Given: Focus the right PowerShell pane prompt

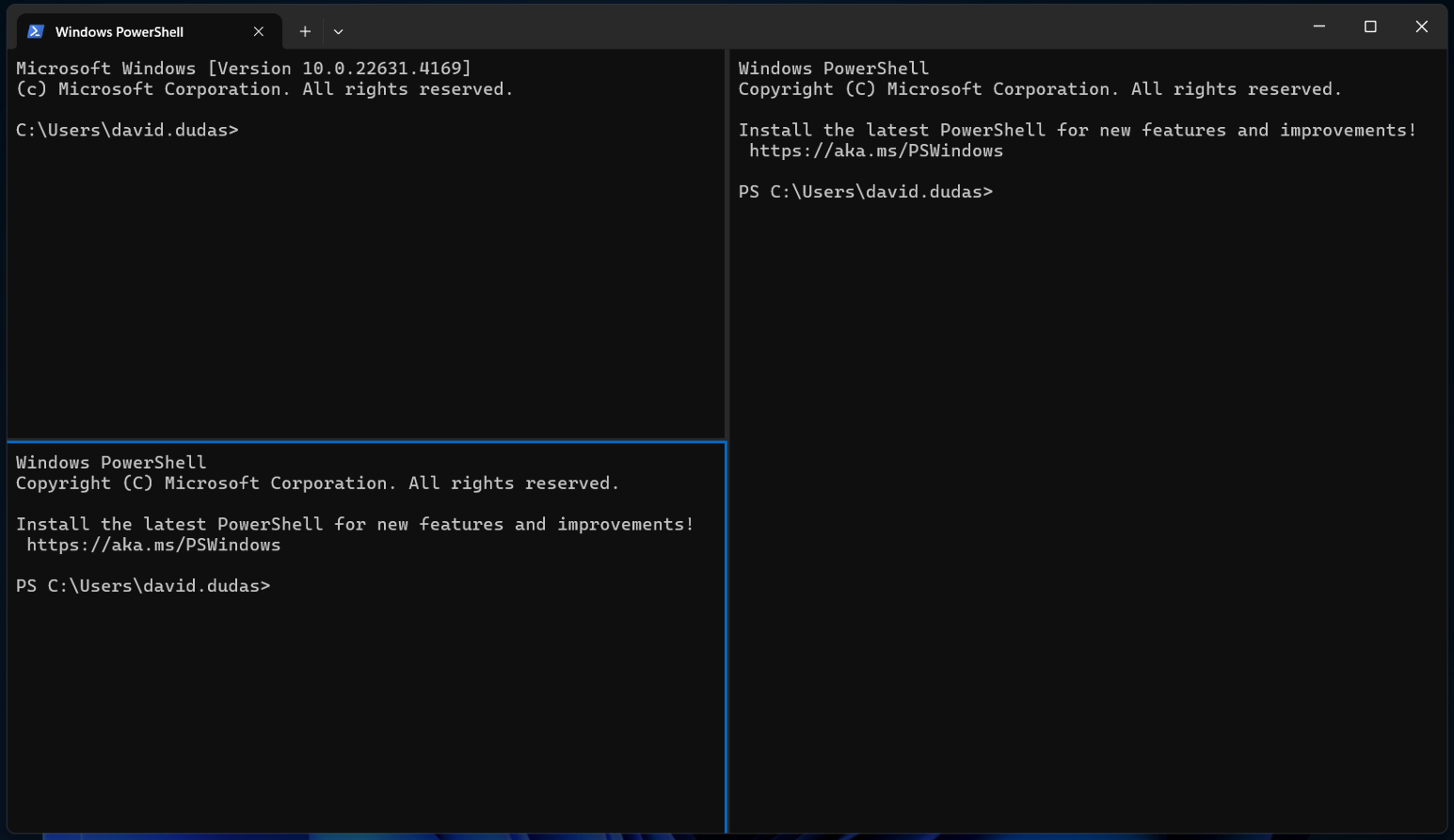Looking at the screenshot, I should [866, 192].
